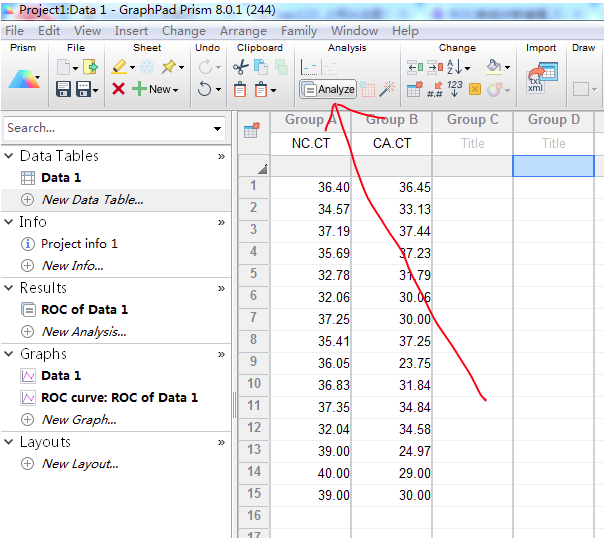This screenshot has height=546, width=607.
Task: Click the red X delete sheet icon
Action: [x=118, y=89]
